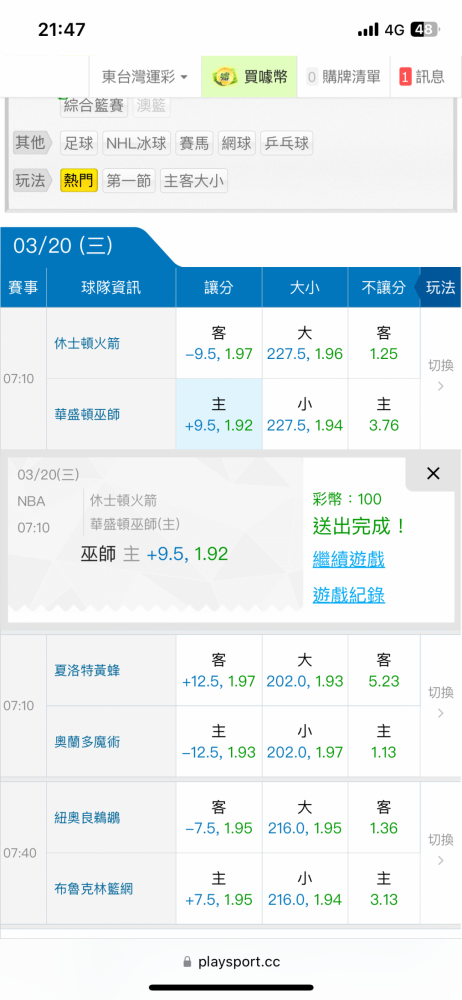Expand 切換 chevron for Rockets vs Wizards
The height and width of the screenshot is (1000, 462).
click(x=440, y=386)
